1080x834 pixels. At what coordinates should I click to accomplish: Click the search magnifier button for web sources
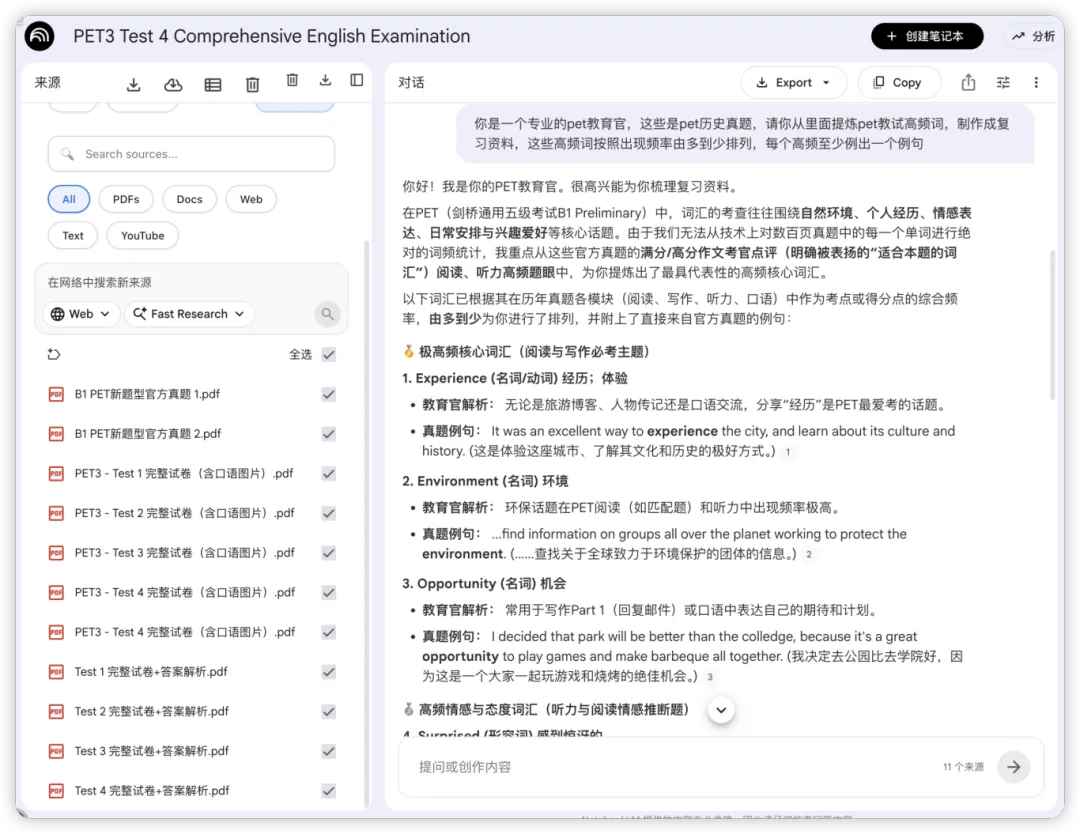[327, 314]
